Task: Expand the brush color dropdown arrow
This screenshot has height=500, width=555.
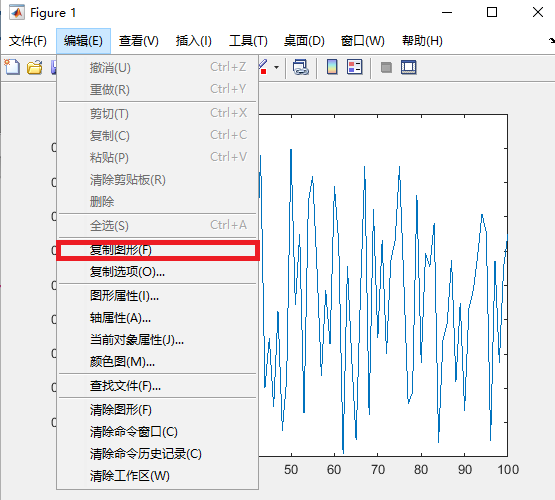Action: tap(276, 67)
